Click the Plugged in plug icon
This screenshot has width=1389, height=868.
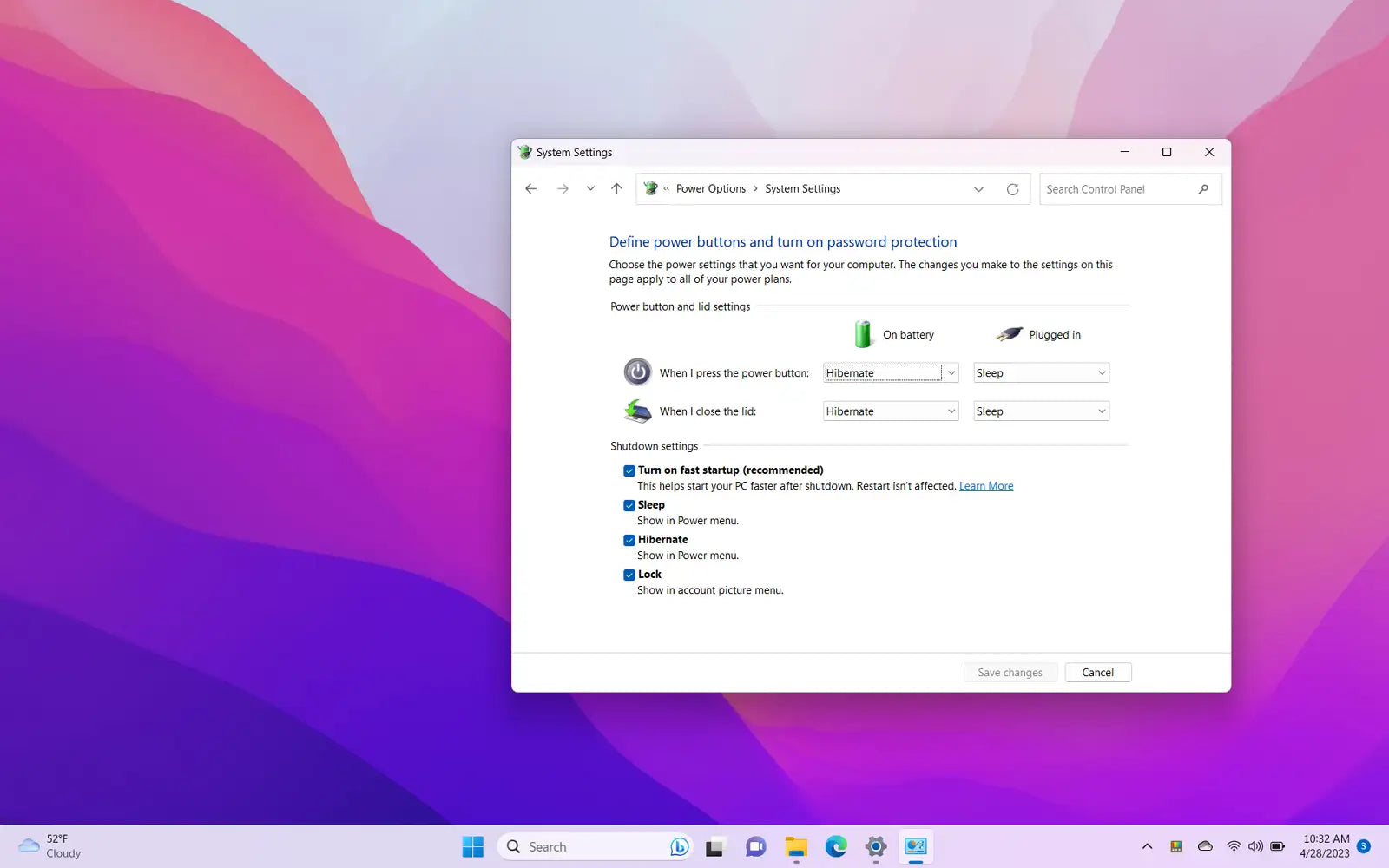[x=1009, y=334]
